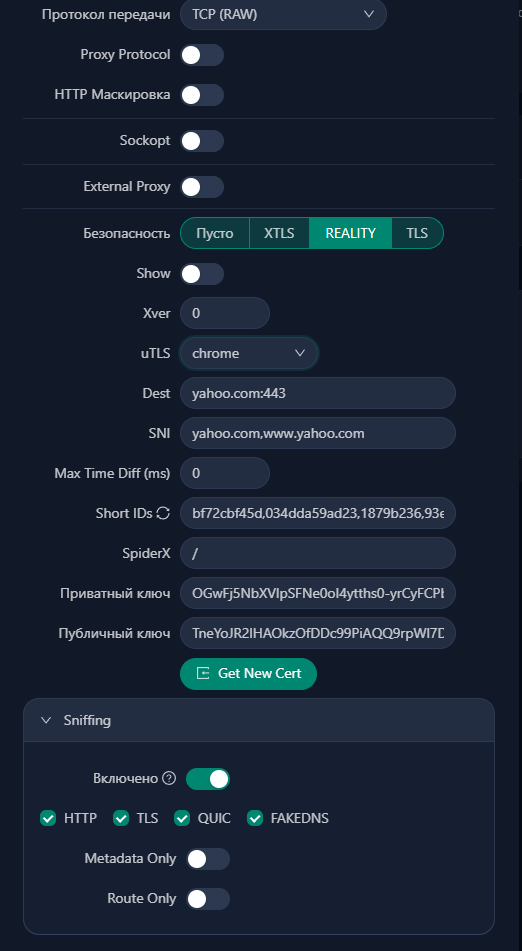Select the TLS security option

417,234
